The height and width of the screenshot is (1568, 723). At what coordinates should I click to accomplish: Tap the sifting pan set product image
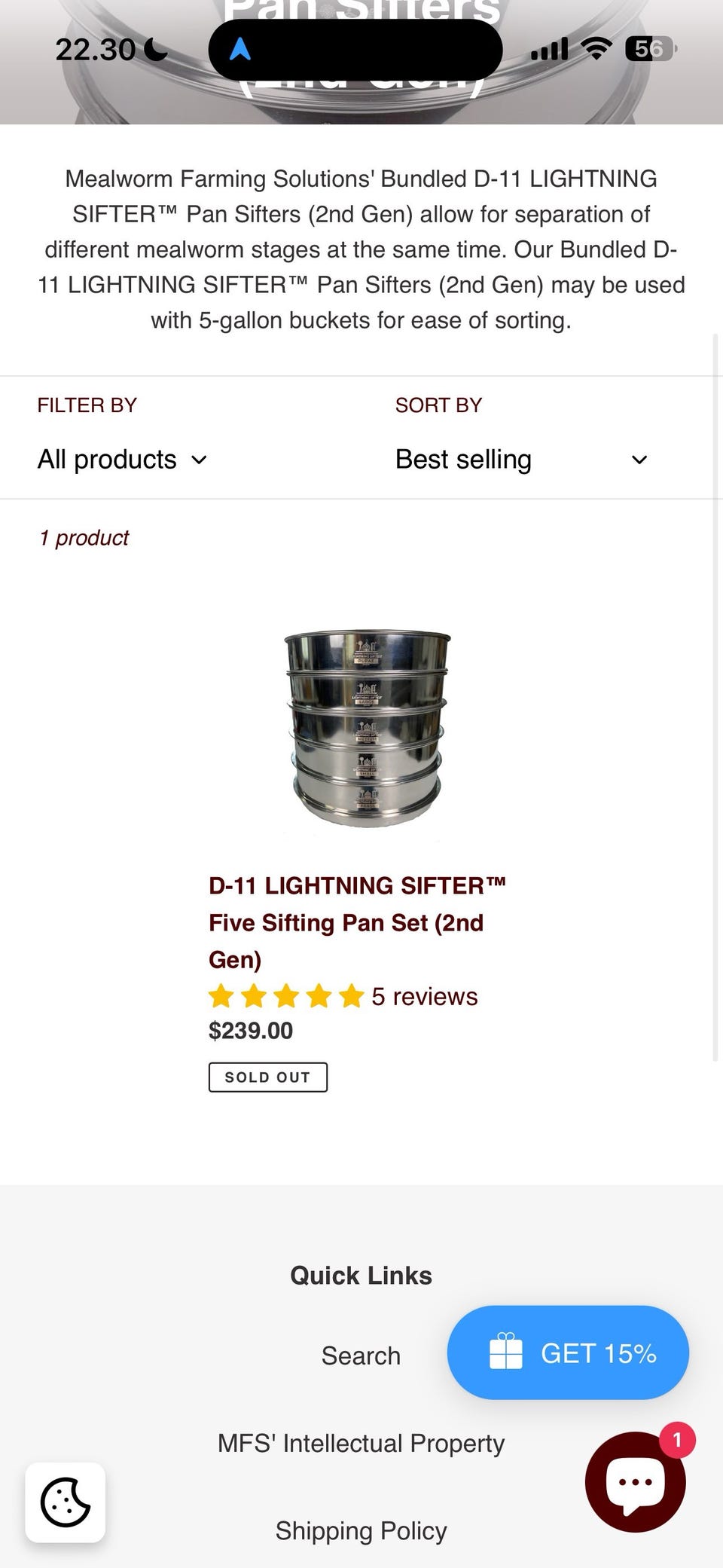(x=367, y=728)
